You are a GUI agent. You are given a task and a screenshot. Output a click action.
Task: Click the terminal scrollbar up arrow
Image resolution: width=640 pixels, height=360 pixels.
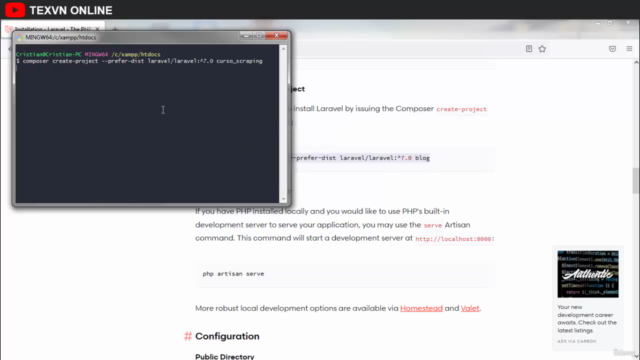coord(283,49)
